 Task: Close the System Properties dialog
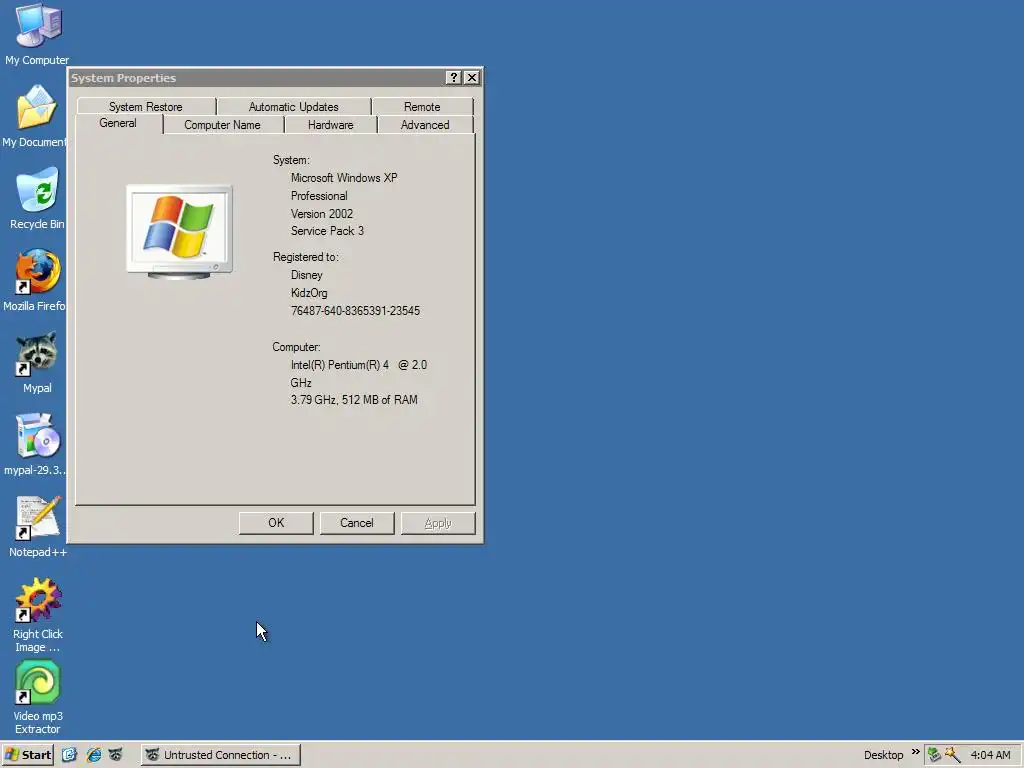point(472,78)
